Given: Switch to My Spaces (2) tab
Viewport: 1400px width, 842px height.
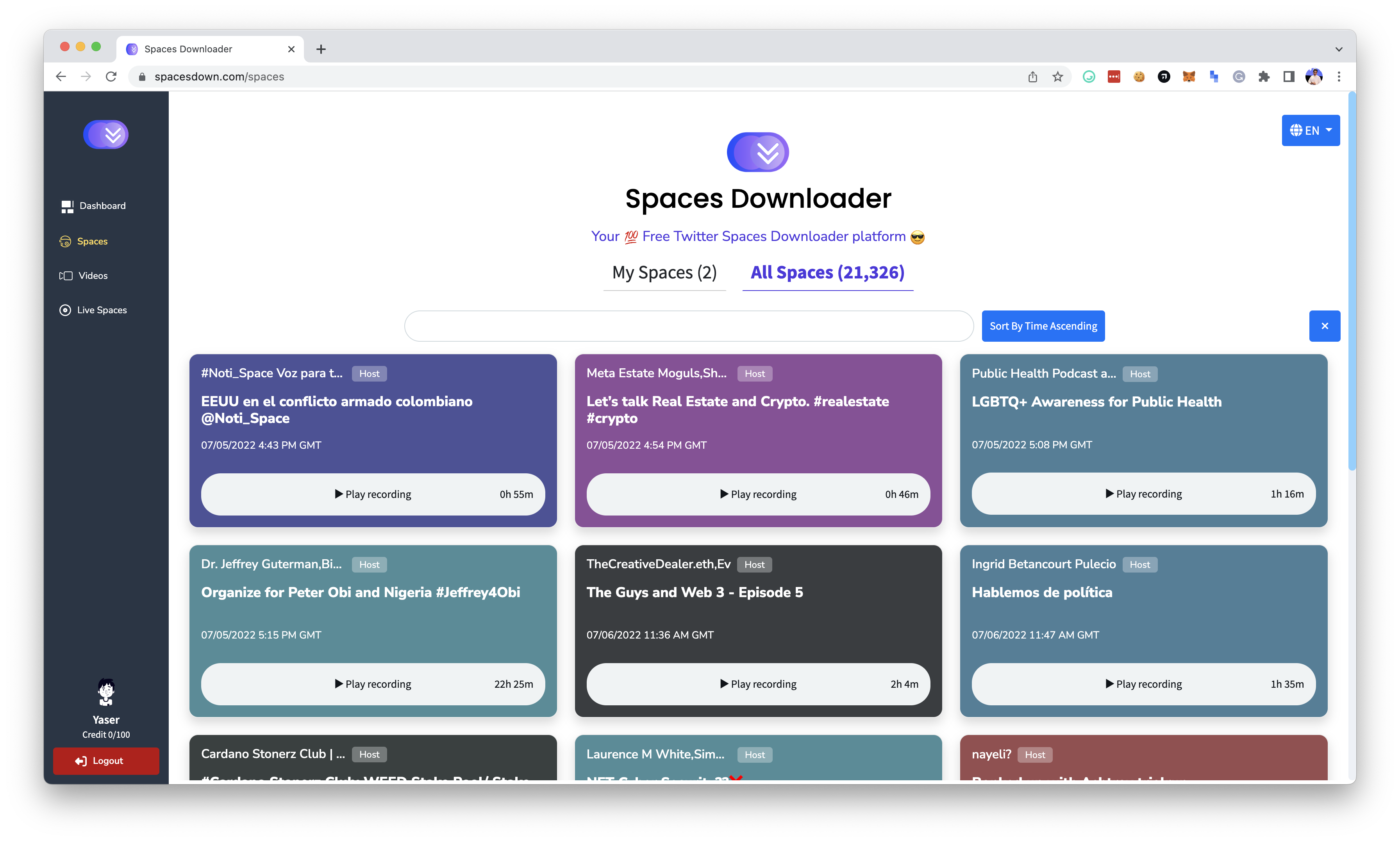Looking at the screenshot, I should [664, 273].
